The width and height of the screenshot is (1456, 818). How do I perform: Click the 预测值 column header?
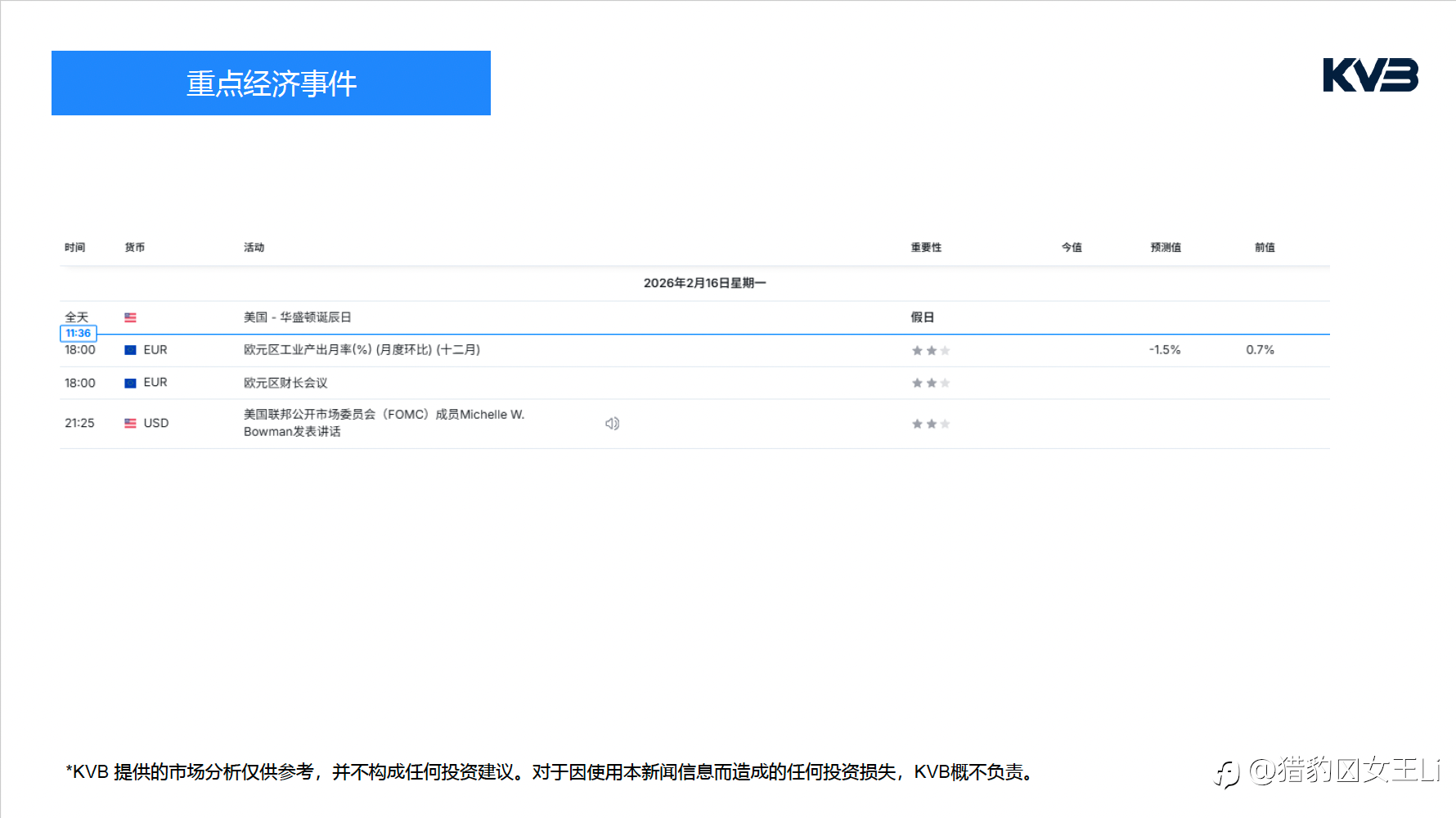(x=1165, y=247)
